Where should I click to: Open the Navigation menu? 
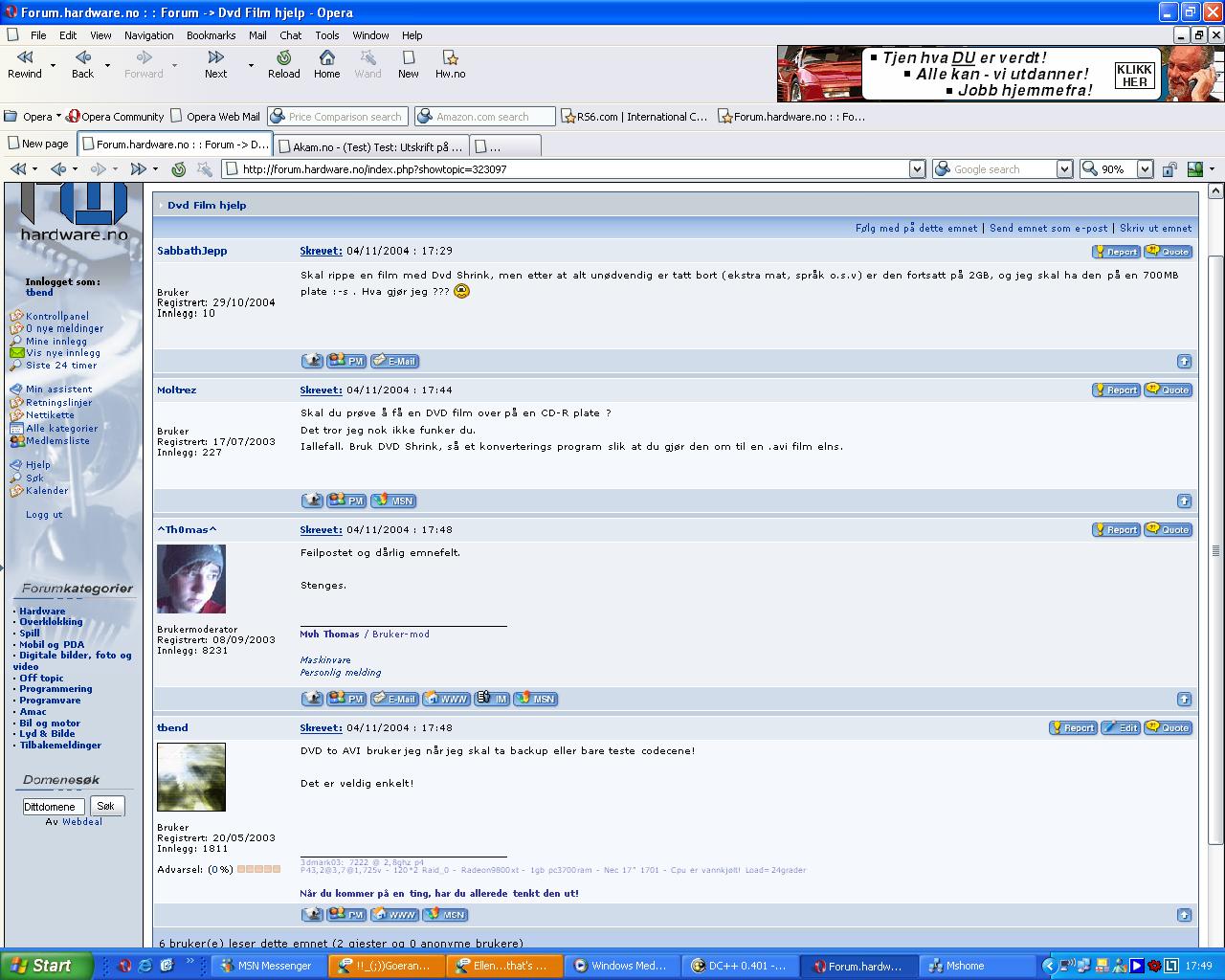pos(149,35)
